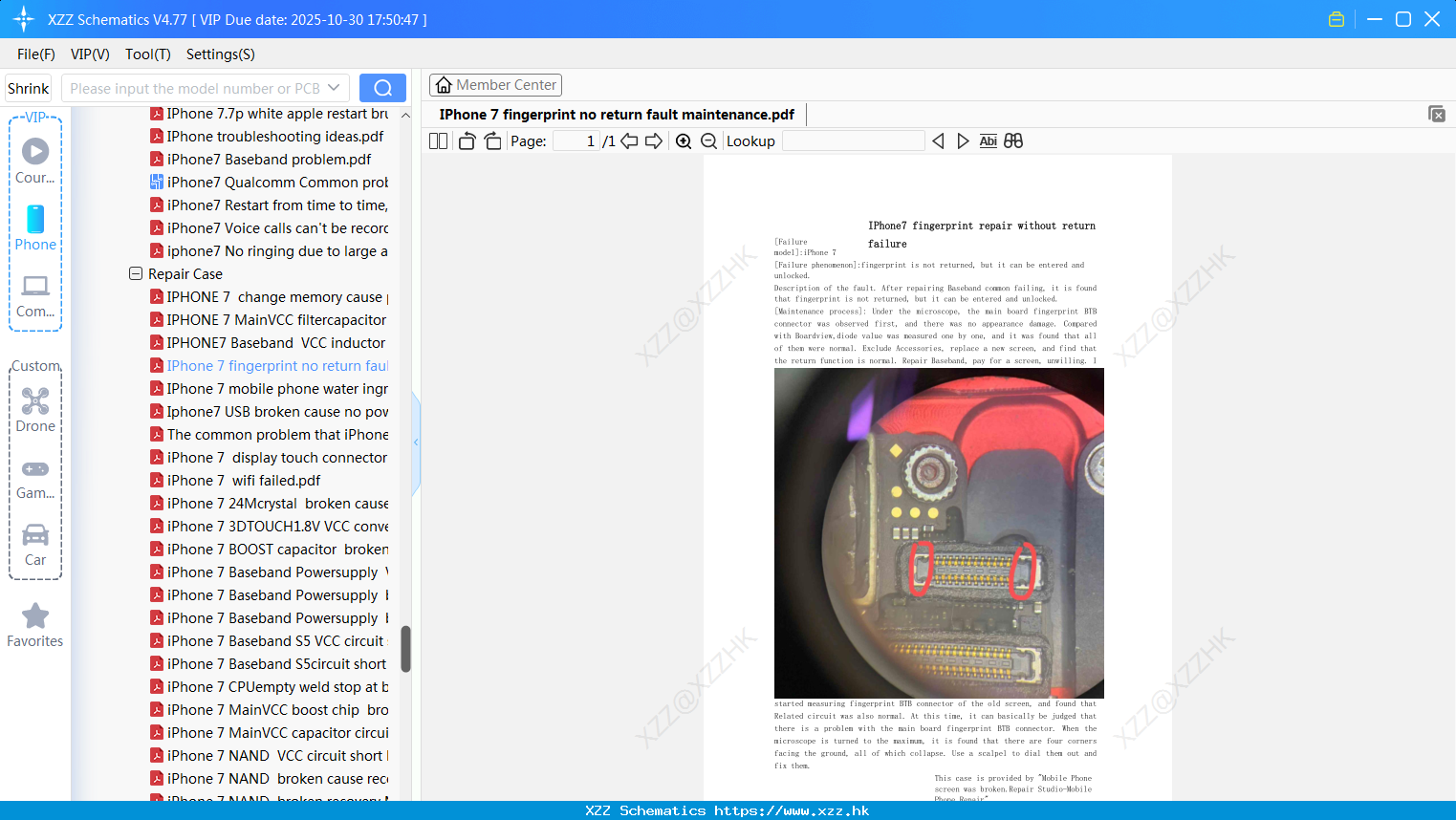Image resolution: width=1456 pixels, height=820 pixels.
Task: Open IPhone 7 mobile phone water ingress
Action: pyautogui.click(x=269, y=389)
